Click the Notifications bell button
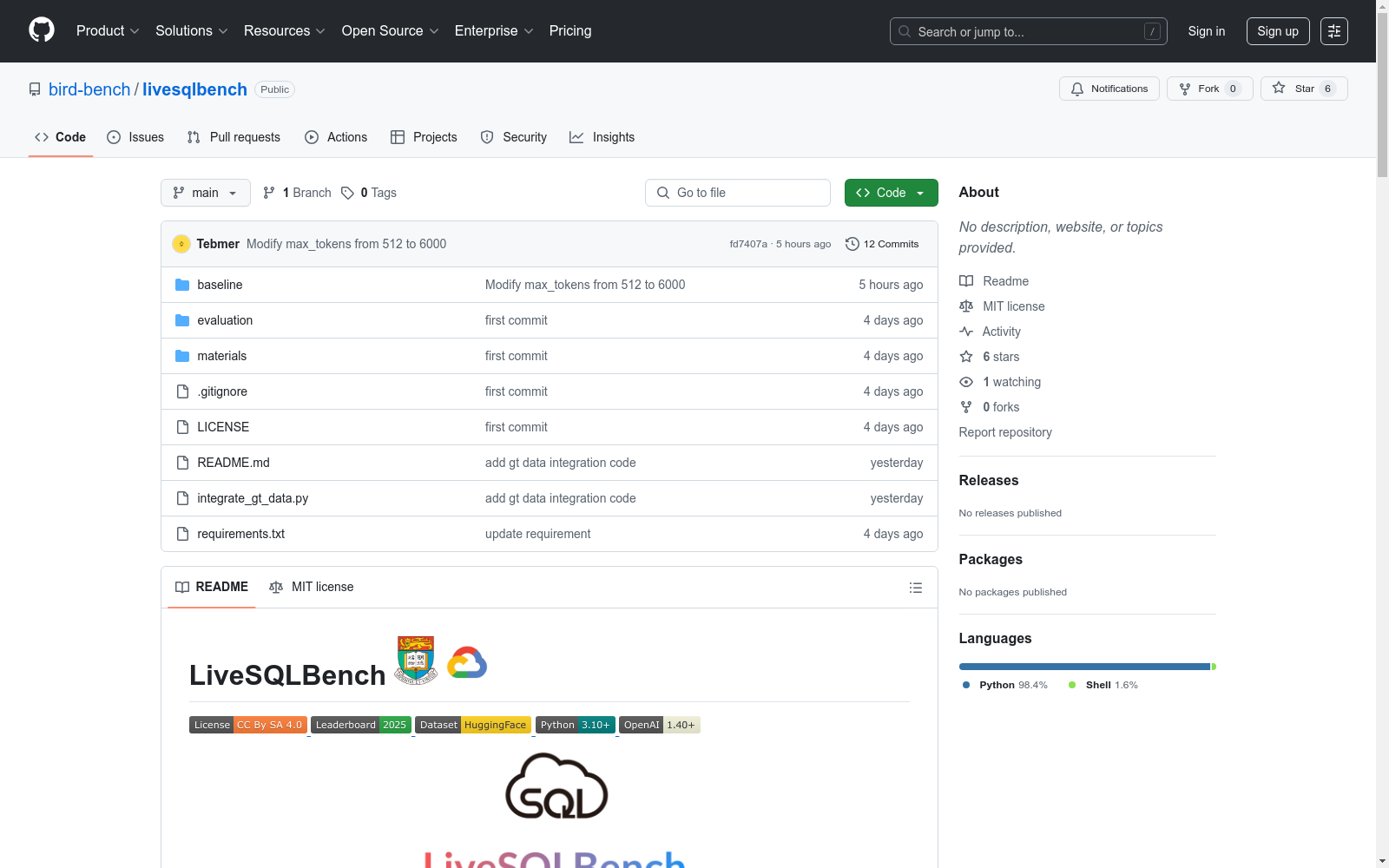Viewport: 1389px width, 868px height. (1109, 89)
